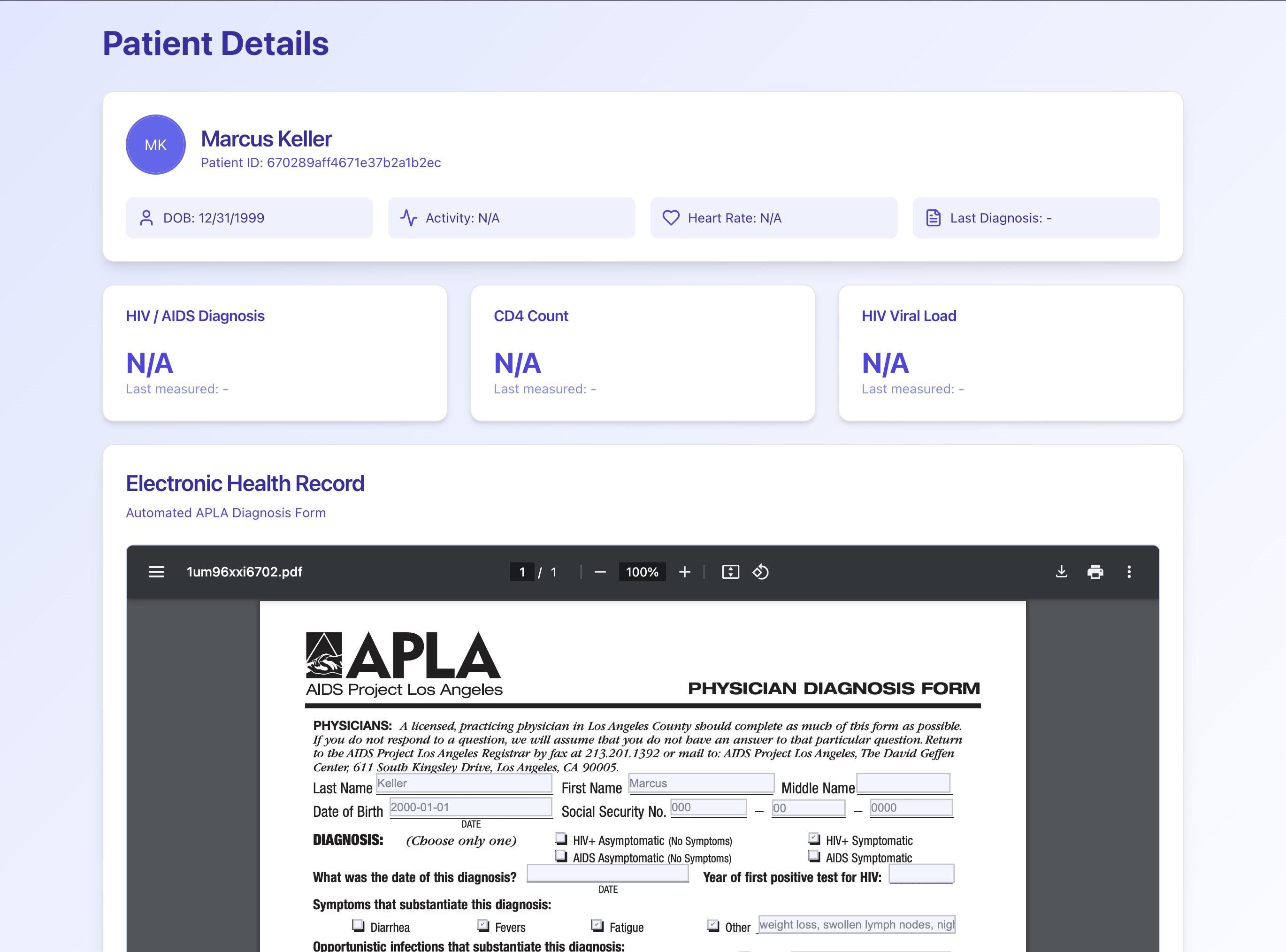Image resolution: width=1286 pixels, height=952 pixels.
Task: Download the PDF file
Action: point(1061,572)
